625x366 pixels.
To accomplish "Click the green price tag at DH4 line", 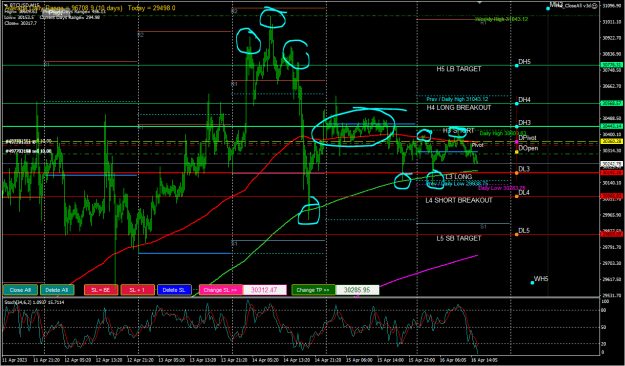I will 611,103.
